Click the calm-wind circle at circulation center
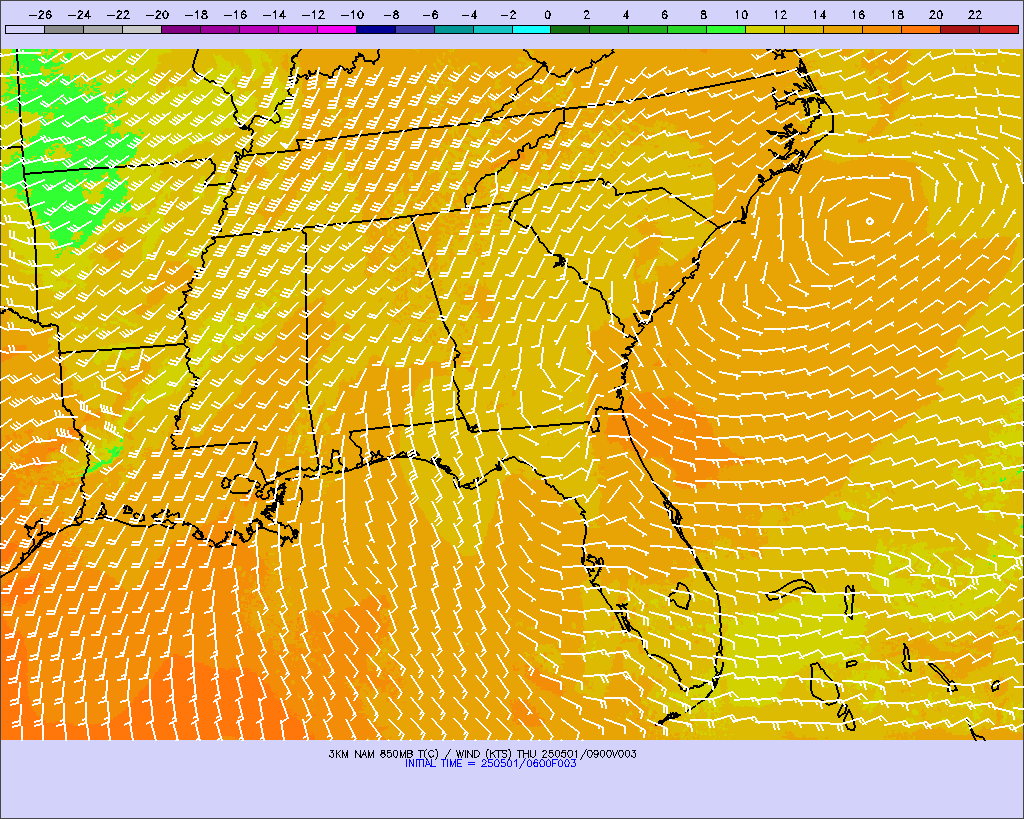The width and height of the screenshot is (1024, 819). [870, 221]
